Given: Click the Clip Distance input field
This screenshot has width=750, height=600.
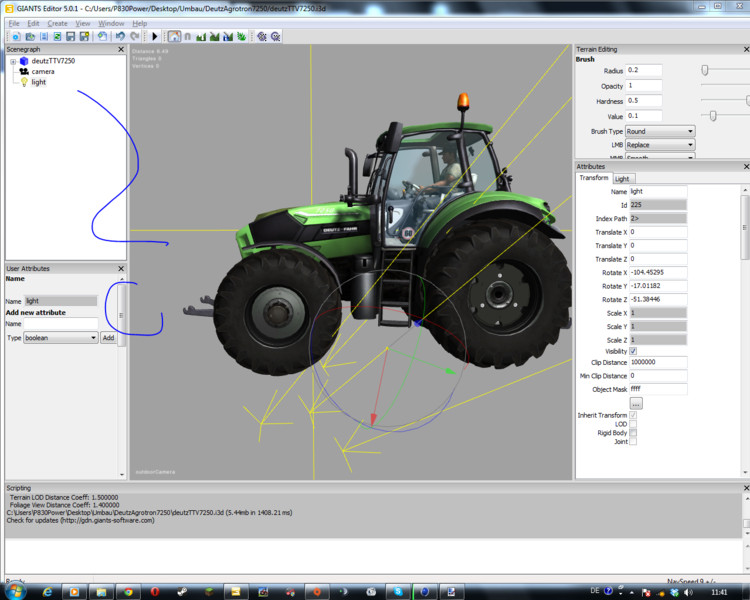Looking at the screenshot, I should 658,362.
